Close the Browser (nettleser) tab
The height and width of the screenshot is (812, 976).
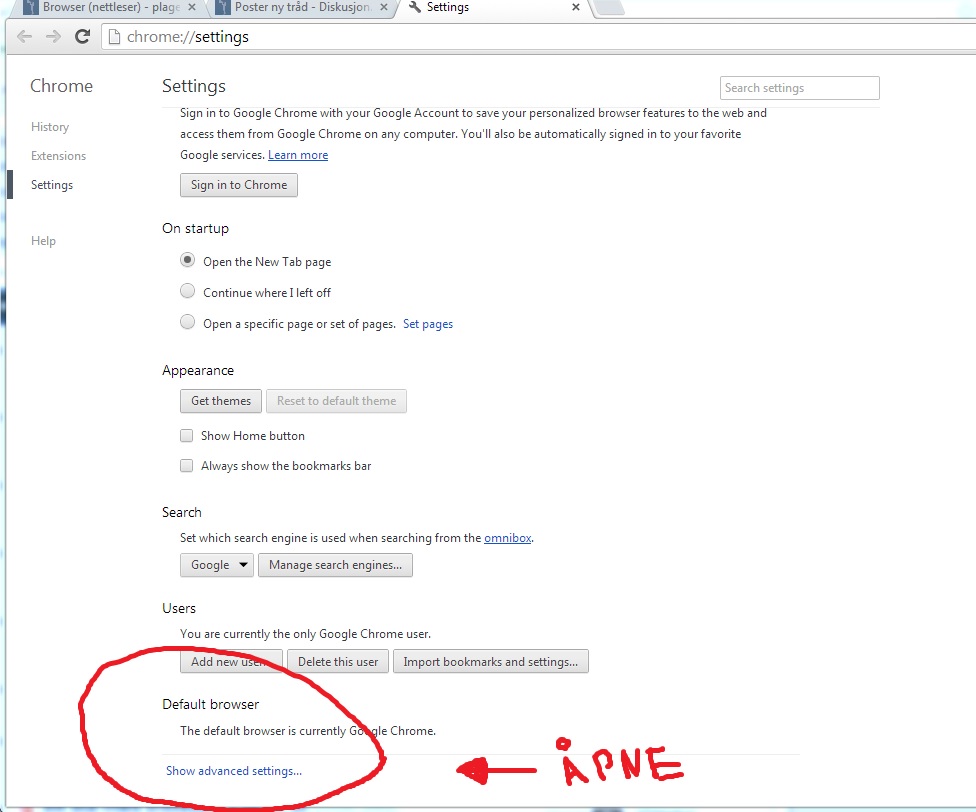click(x=192, y=7)
